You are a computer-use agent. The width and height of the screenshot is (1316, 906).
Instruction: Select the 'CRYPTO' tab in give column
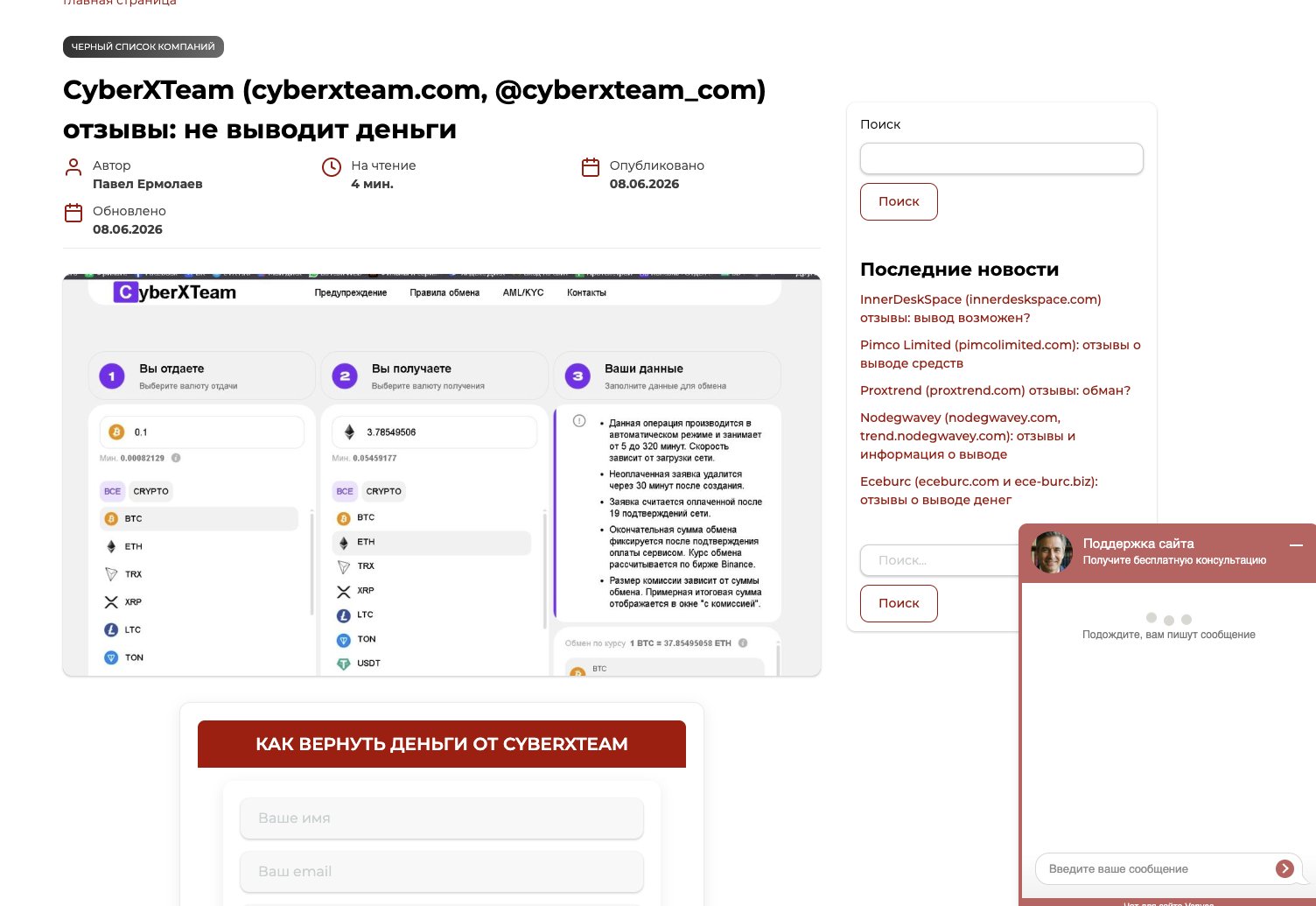[x=151, y=491]
